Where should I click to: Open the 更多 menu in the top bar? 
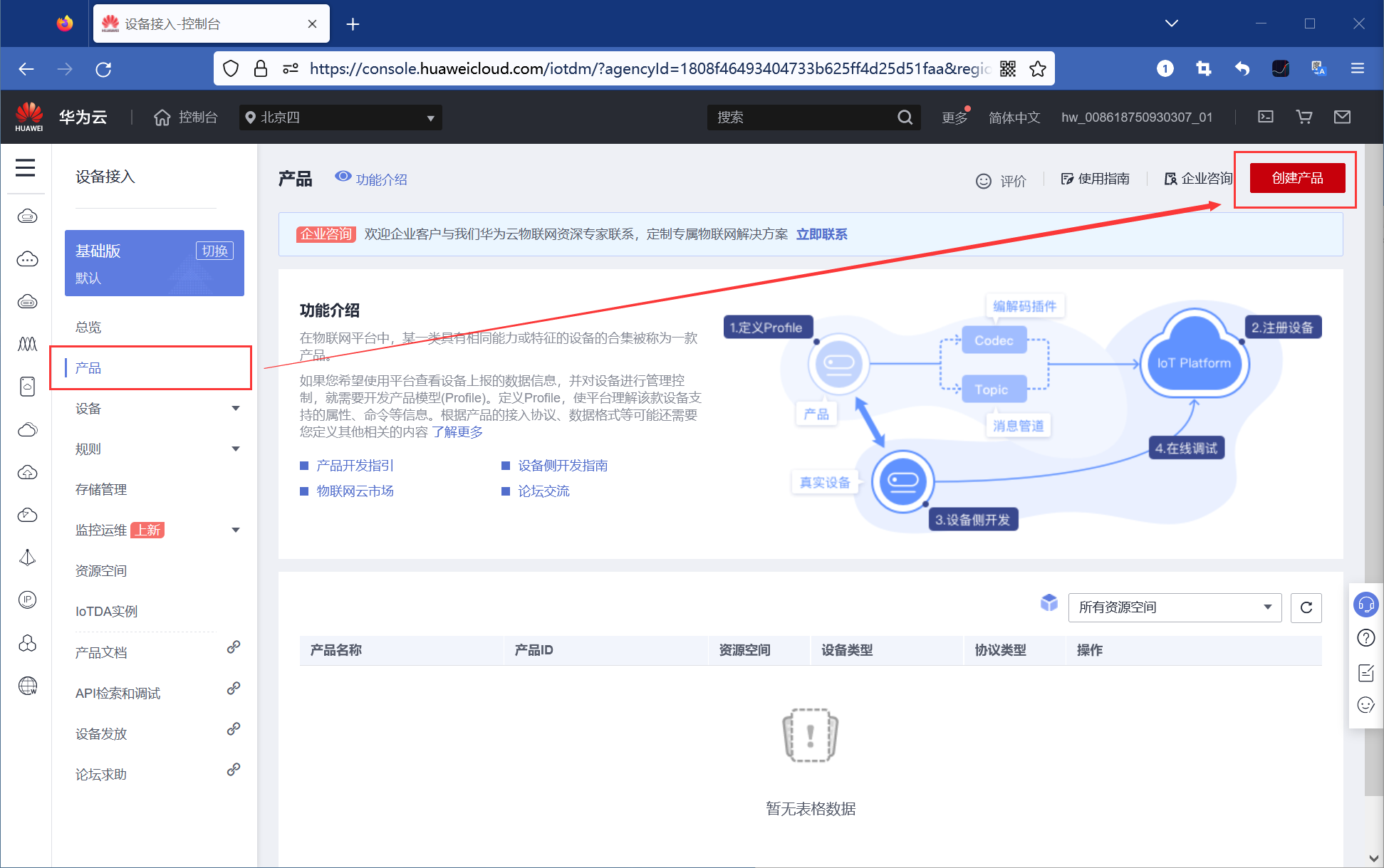pyautogui.click(x=954, y=117)
